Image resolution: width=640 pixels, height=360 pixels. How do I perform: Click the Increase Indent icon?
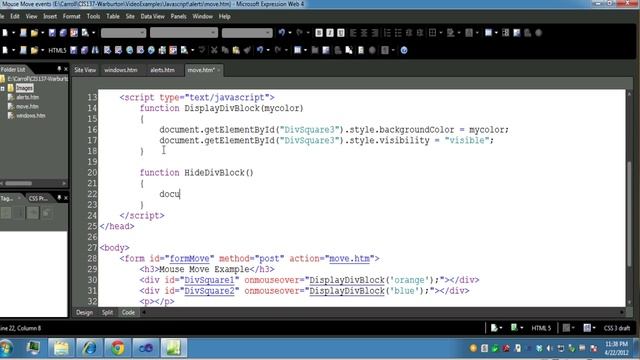point(420,33)
